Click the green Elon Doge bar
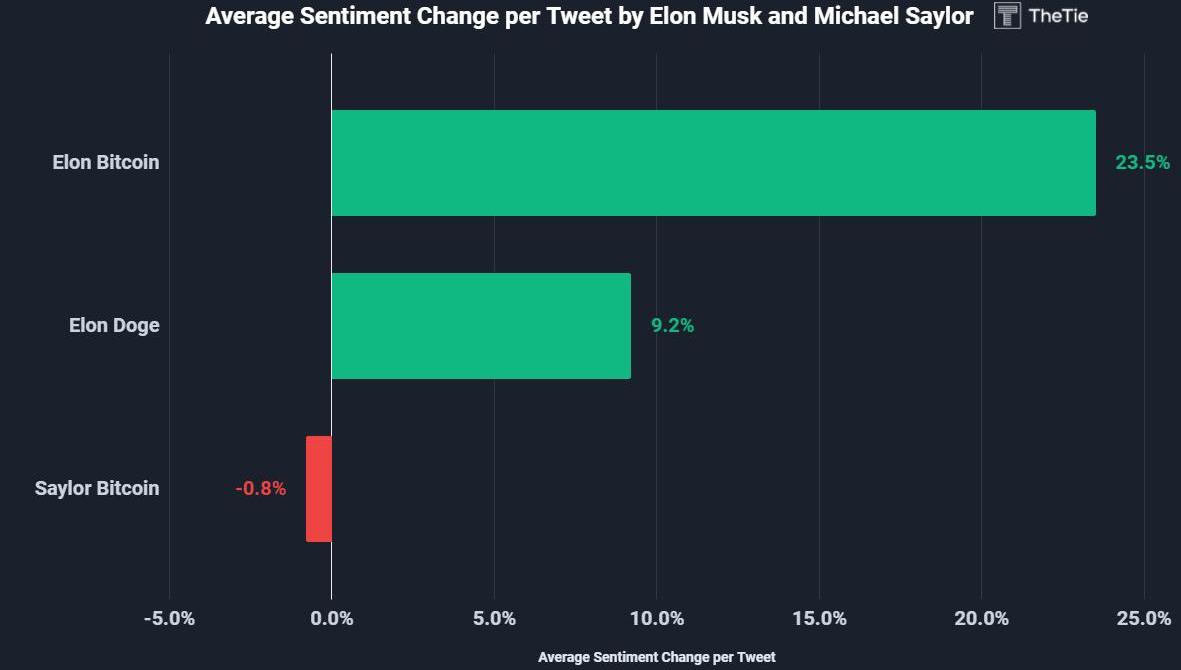Screen dimensions: 1181x670 coord(481,326)
